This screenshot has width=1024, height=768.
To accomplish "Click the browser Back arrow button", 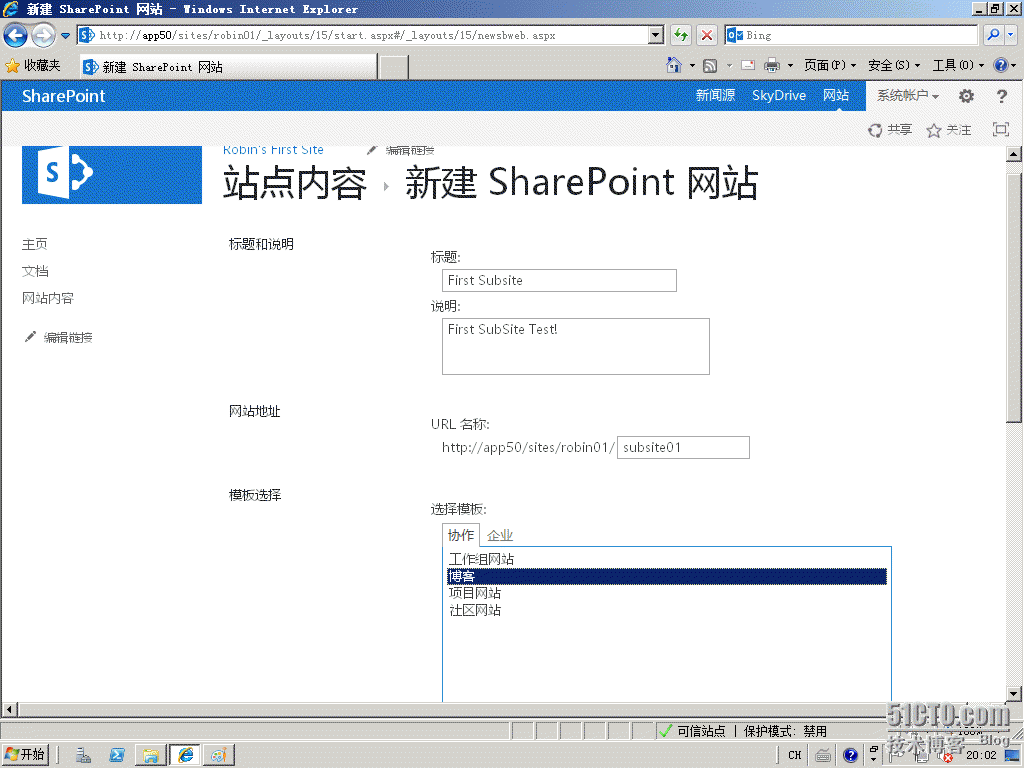I will click(16, 35).
